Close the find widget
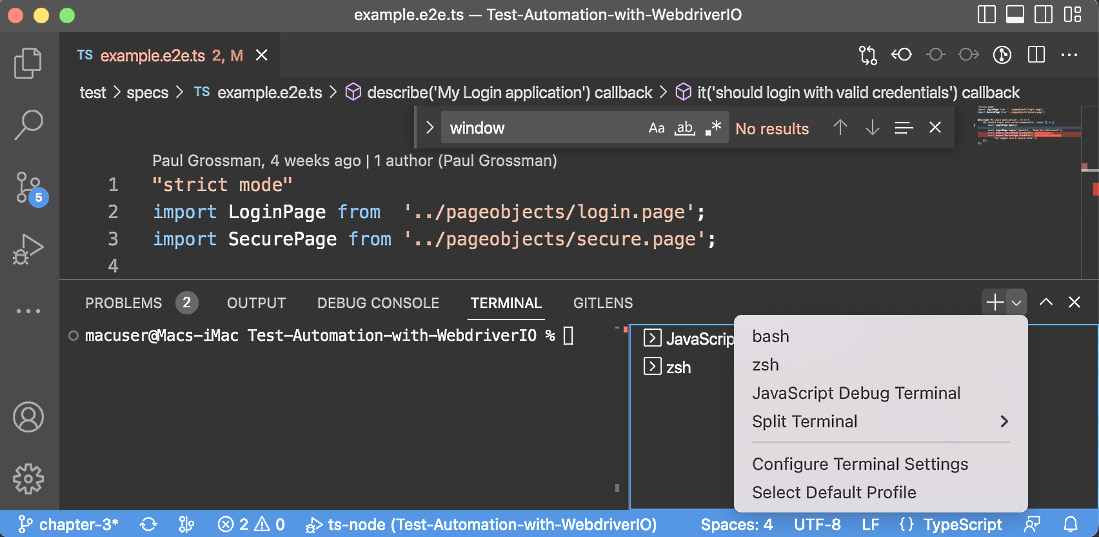The height and width of the screenshot is (537, 1099). tap(934, 128)
